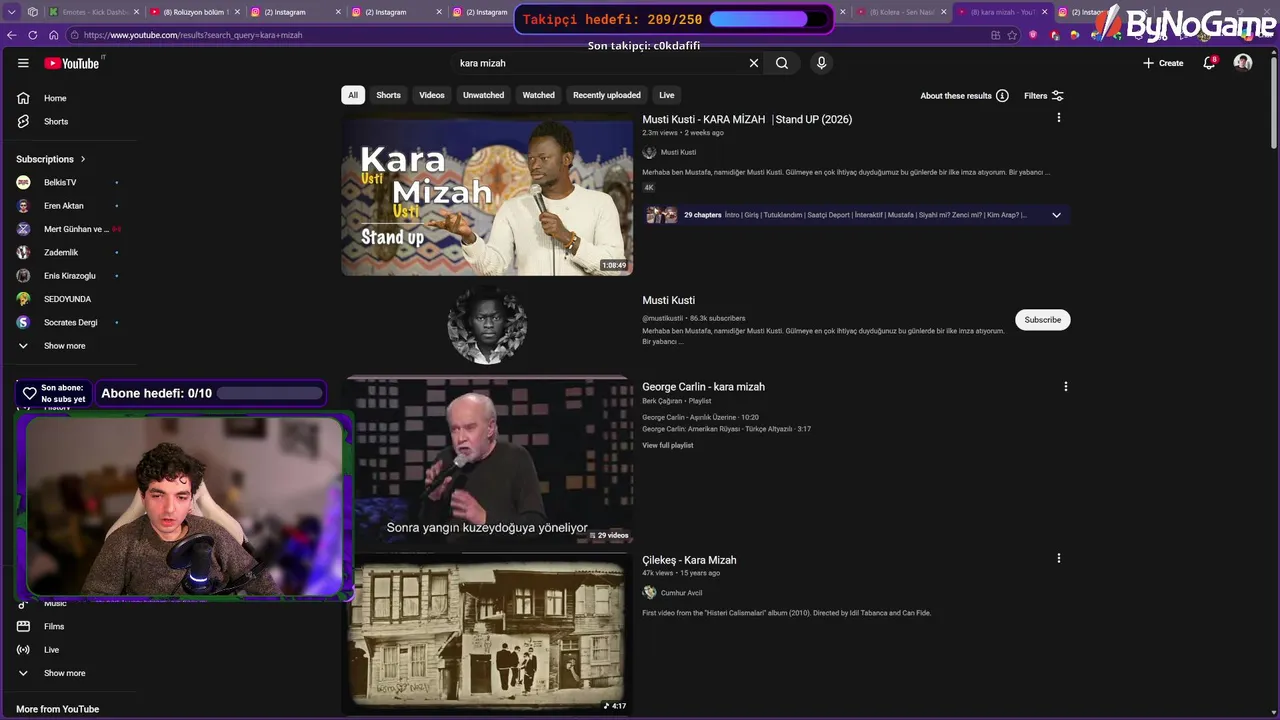Open George Carlin - Aşırılık Üzerine playlist entry

pyautogui.click(x=700, y=417)
